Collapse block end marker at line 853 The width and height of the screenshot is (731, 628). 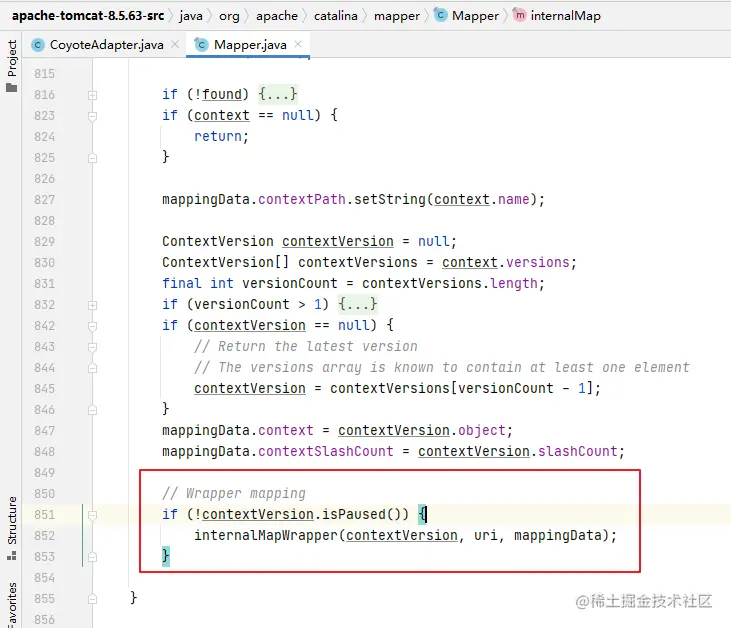92,557
